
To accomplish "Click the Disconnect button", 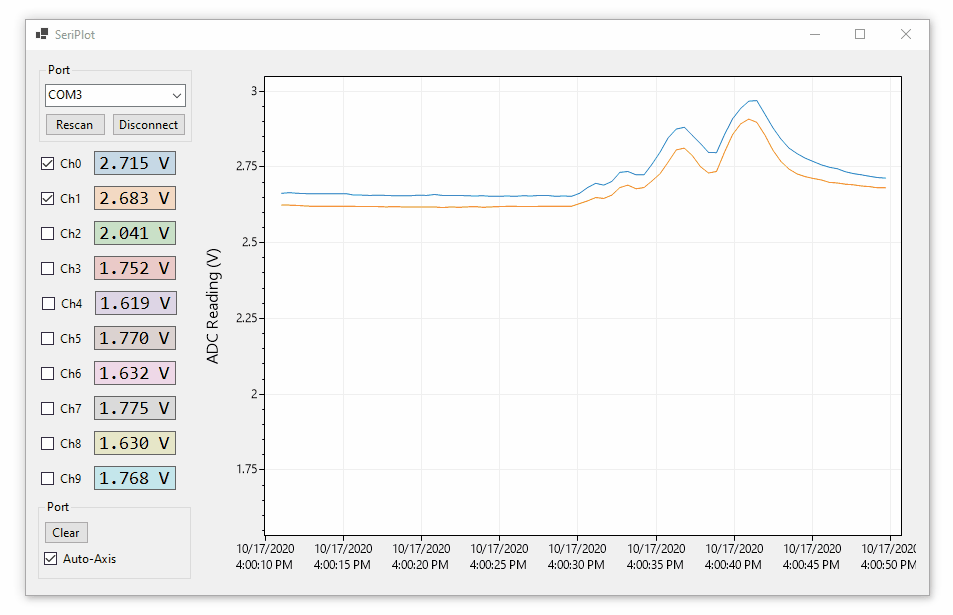I will click(x=148, y=125).
